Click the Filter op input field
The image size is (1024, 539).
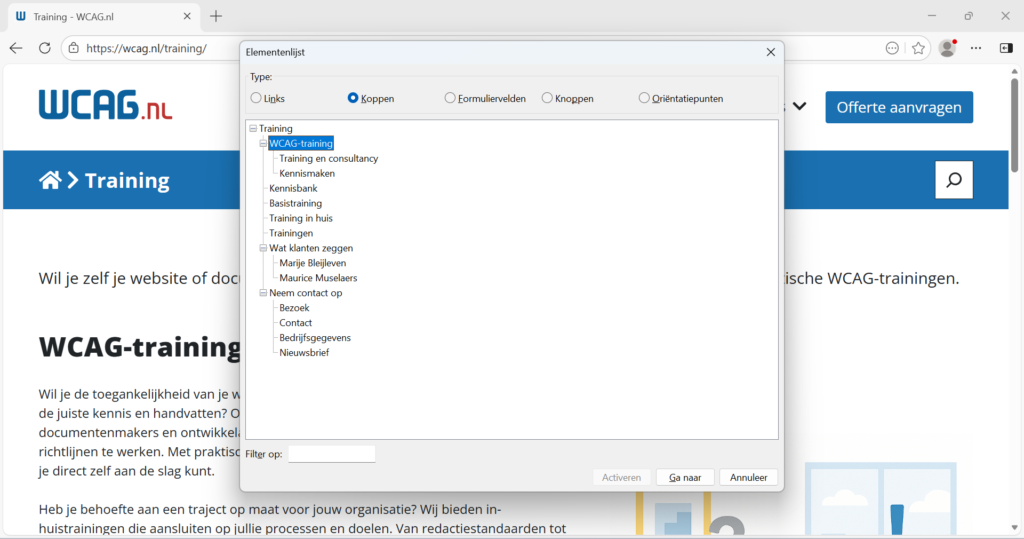pyautogui.click(x=332, y=454)
